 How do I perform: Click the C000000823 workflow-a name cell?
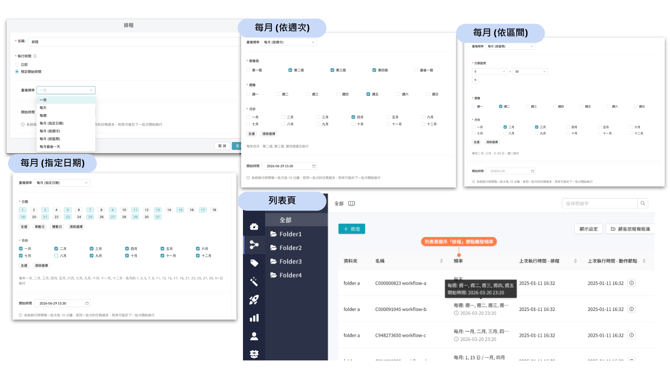400,283
